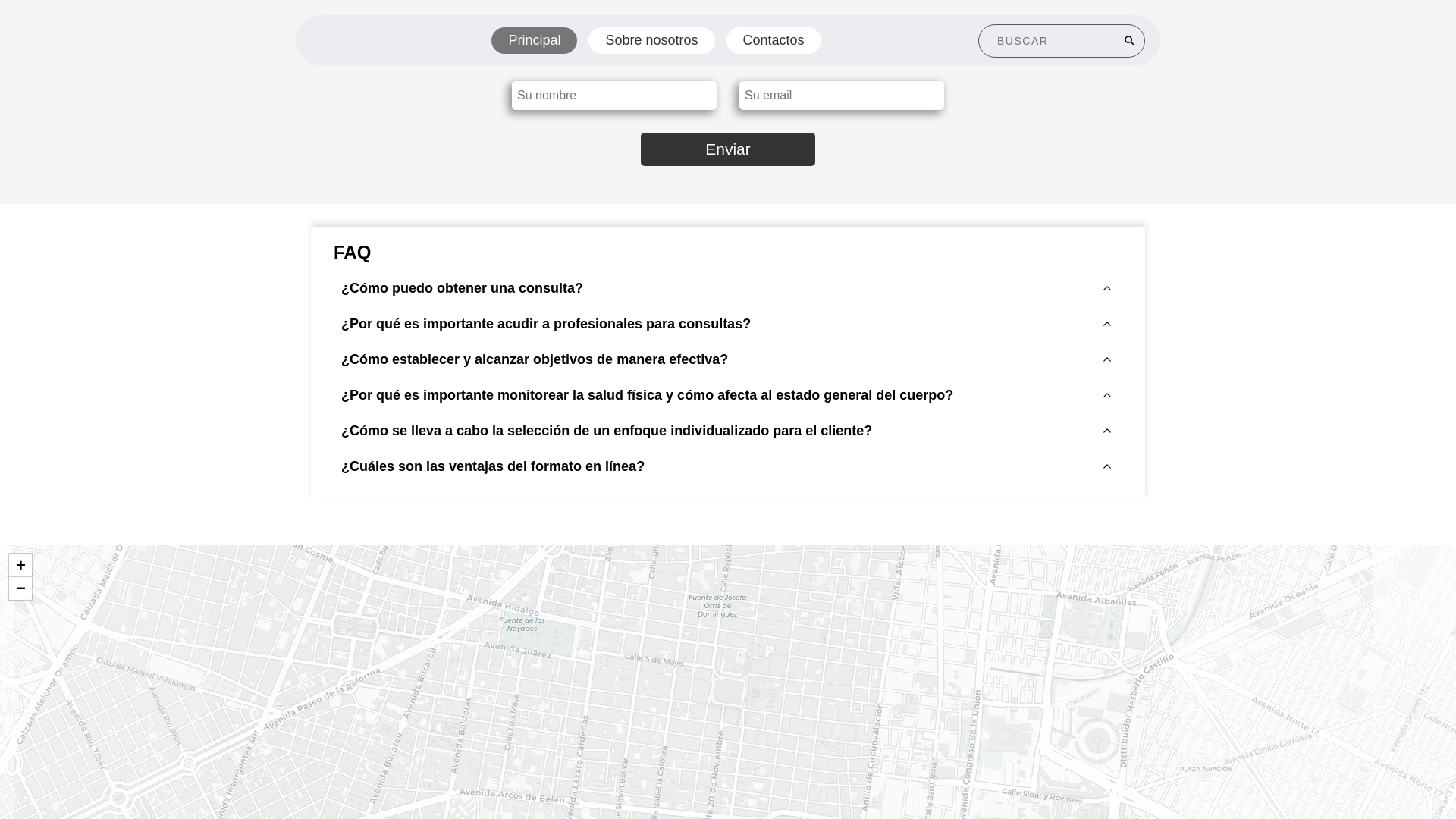Click 'Avenida Albañiles' label on the map
The height and width of the screenshot is (819, 1456).
pyautogui.click(x=1097, y=599)
